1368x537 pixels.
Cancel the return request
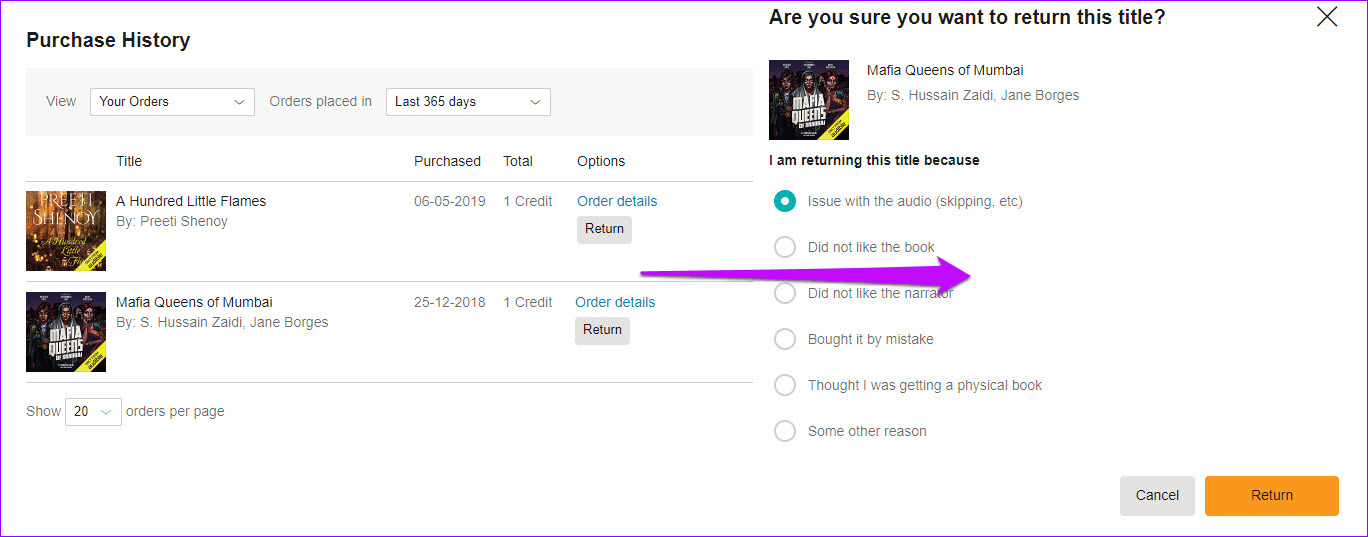coord(1157,496)
